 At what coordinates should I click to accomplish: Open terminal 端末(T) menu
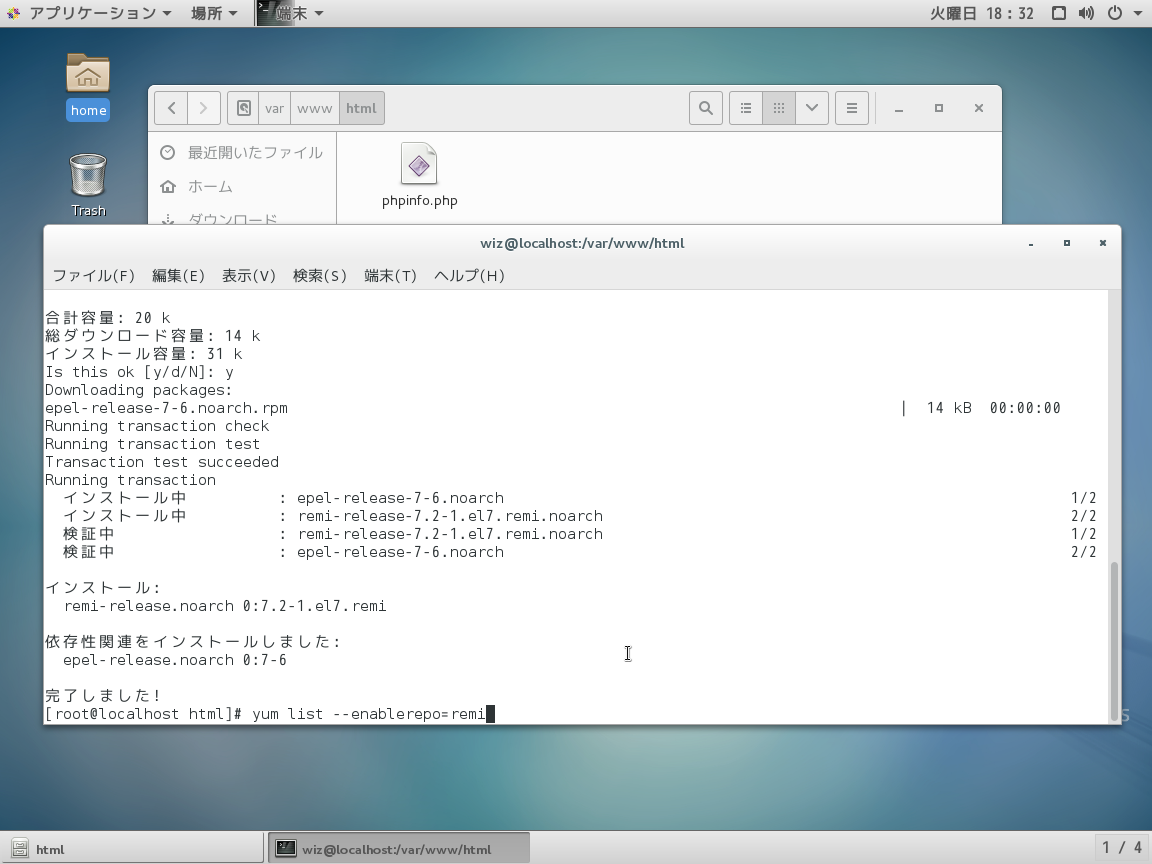[390, 276]
